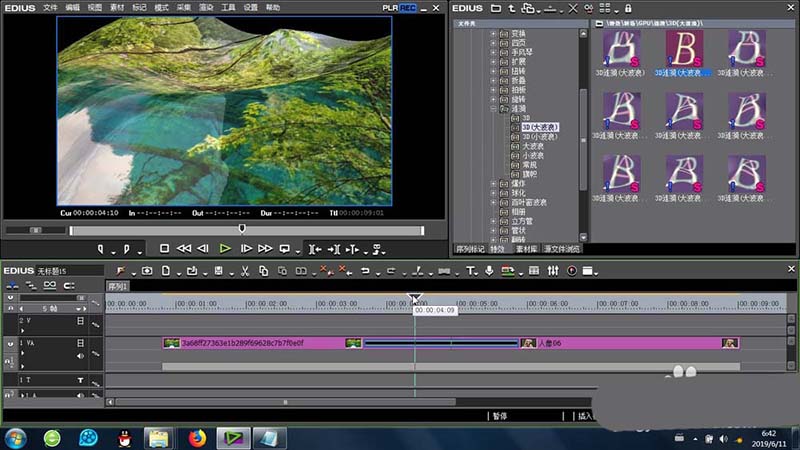This screenshot has height=450, width=800.
Task: Click the Copy icon in timeline toolbar
Action: (x=264, y=271)
